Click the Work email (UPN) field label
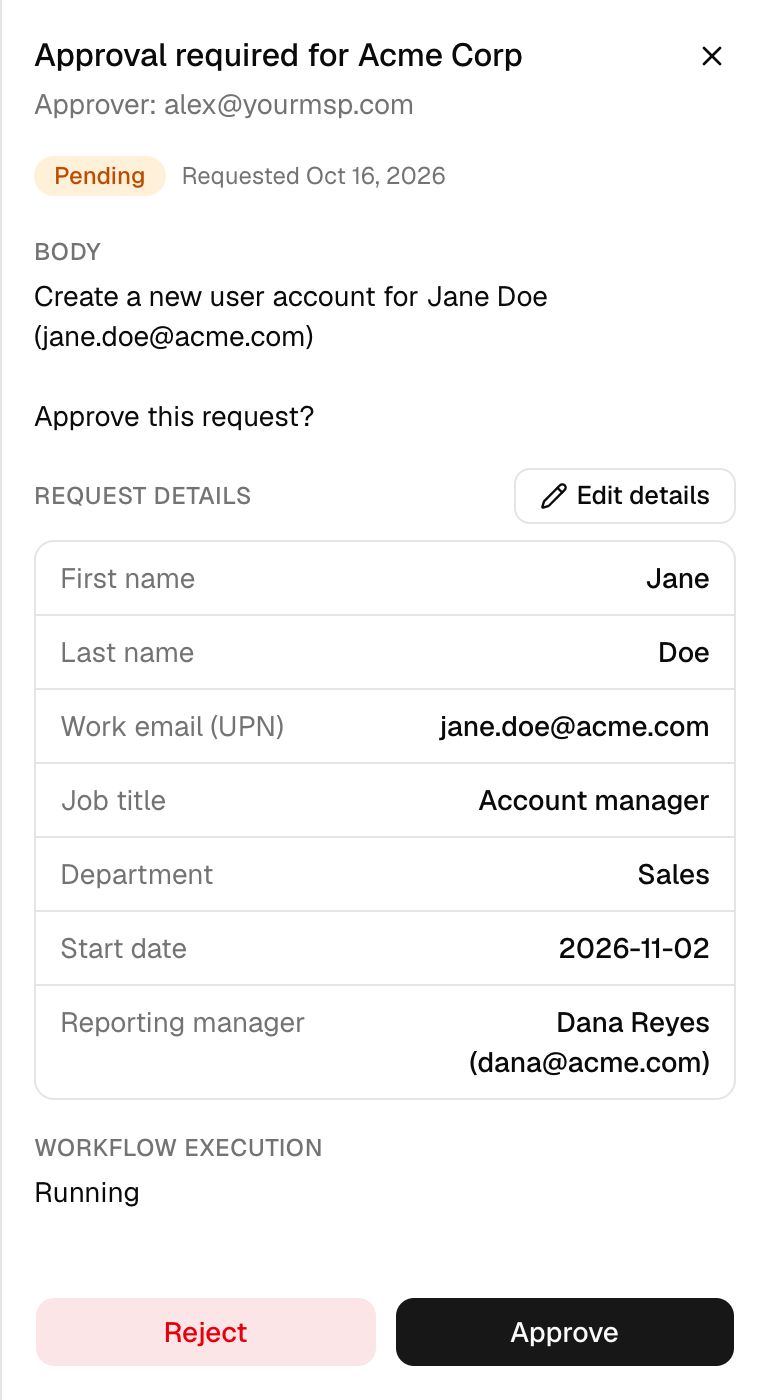This screenshot has height=1400, width=768. point(173,727)
